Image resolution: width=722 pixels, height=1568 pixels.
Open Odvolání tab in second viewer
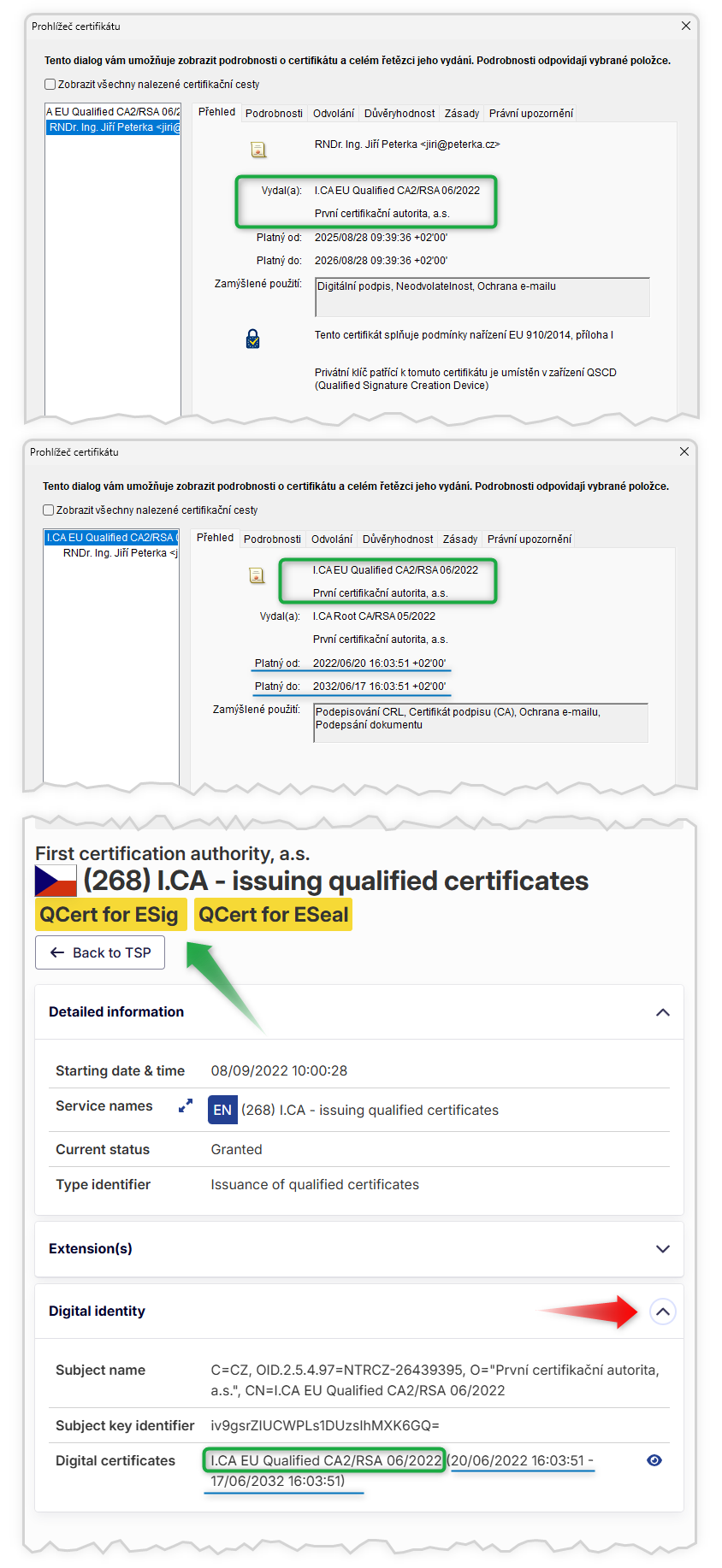[x=331, y=539]
